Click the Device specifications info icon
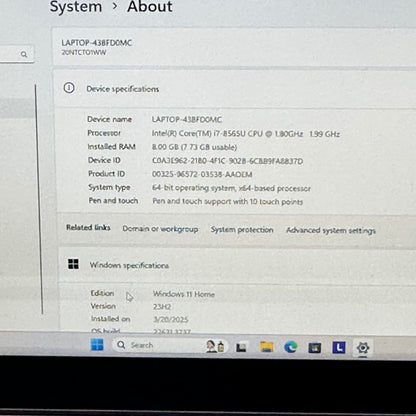Screen dimensions: 416x416 pyautogui.click(x=69, y=88)
